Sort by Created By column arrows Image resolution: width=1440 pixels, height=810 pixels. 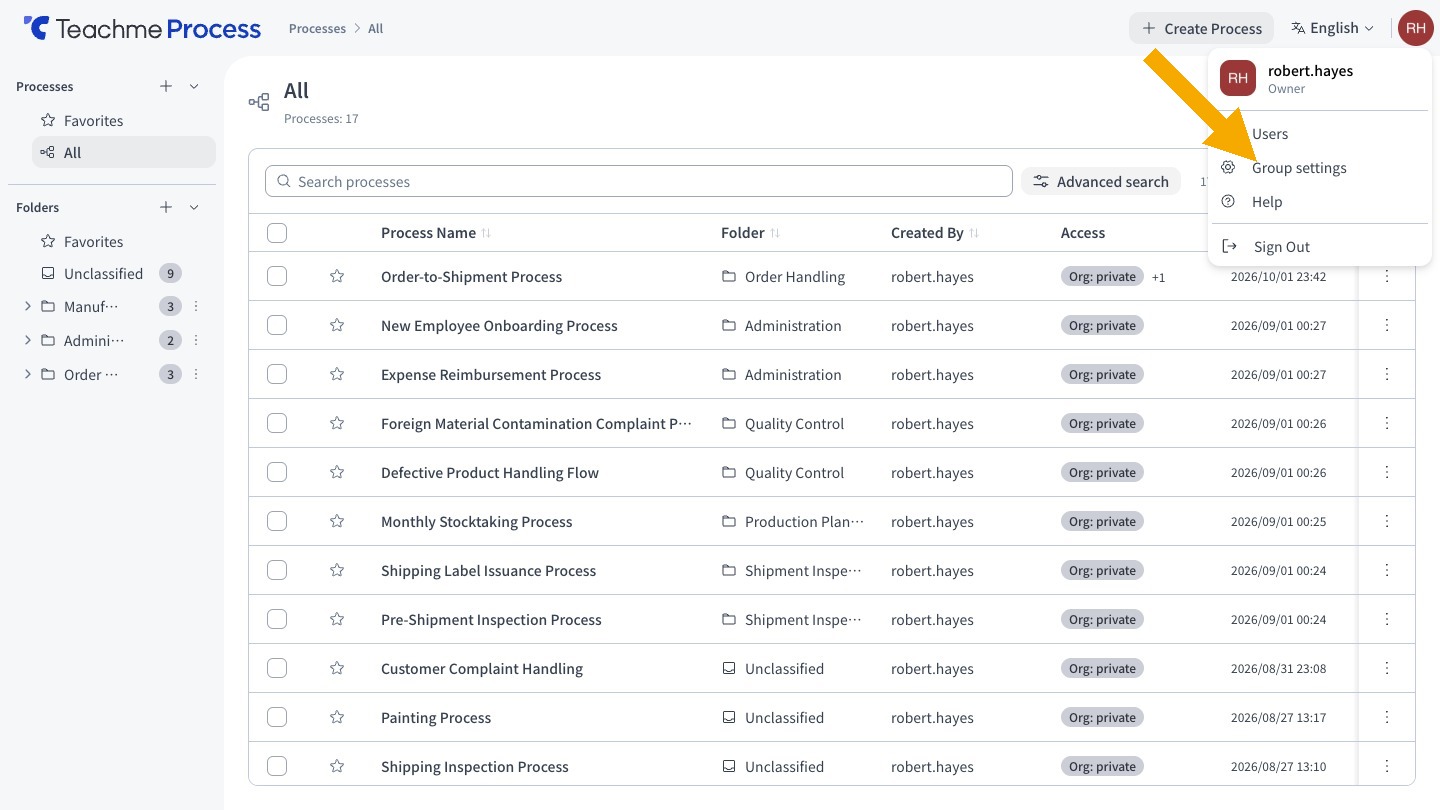974,233
